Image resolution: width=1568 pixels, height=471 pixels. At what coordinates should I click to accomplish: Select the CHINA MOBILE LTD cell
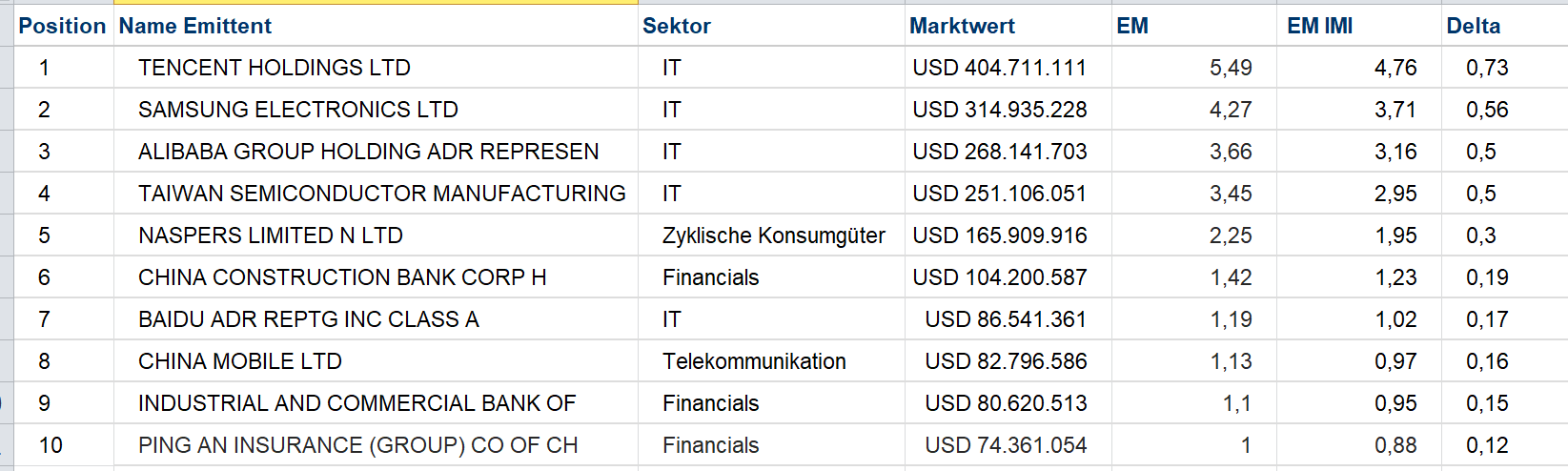[x=240, y=361]
